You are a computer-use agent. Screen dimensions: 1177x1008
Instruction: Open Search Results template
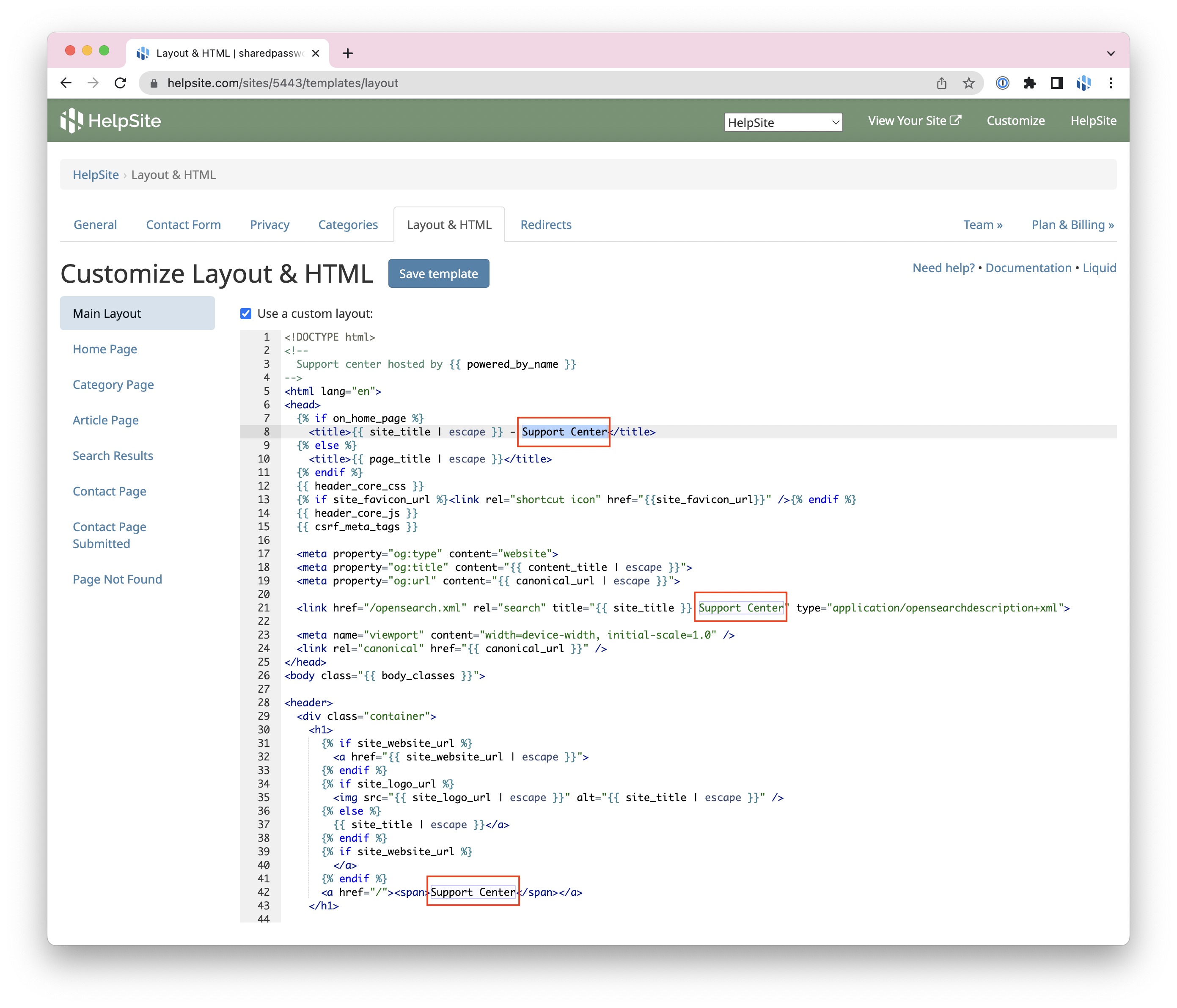(113, 456)
